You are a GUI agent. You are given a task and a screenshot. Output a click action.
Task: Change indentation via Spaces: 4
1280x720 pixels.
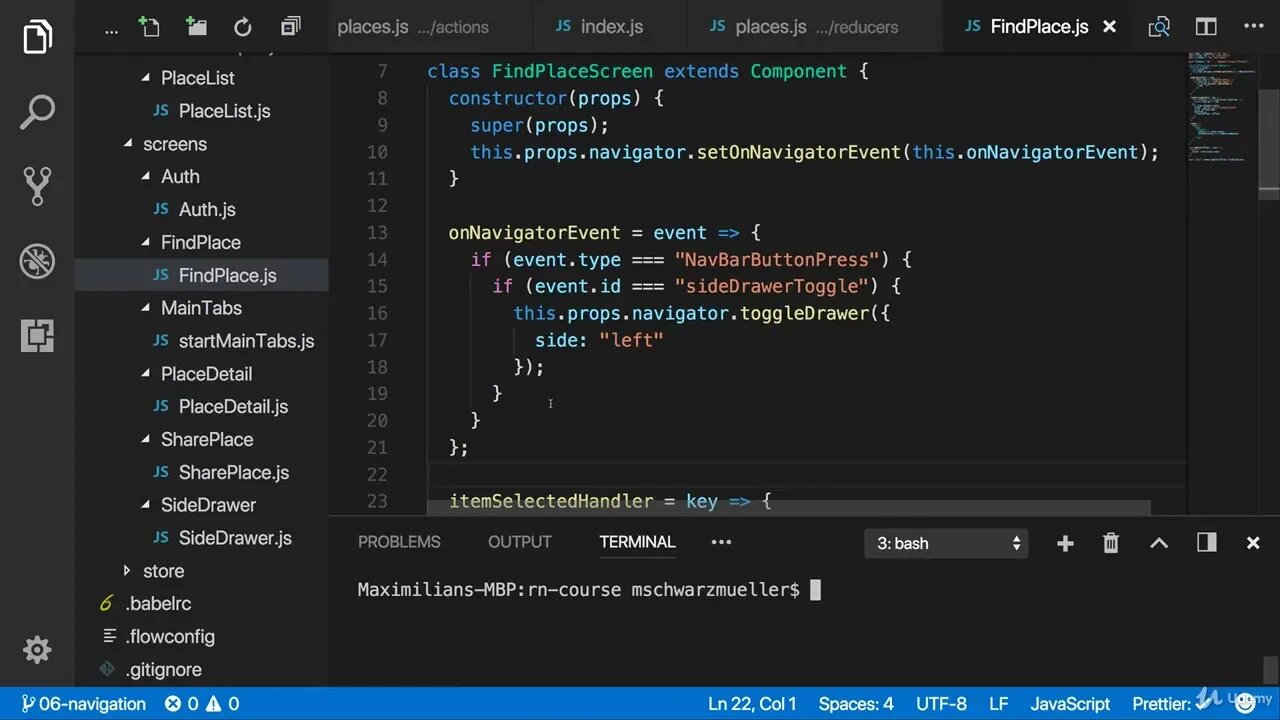(x=856, y=704)
